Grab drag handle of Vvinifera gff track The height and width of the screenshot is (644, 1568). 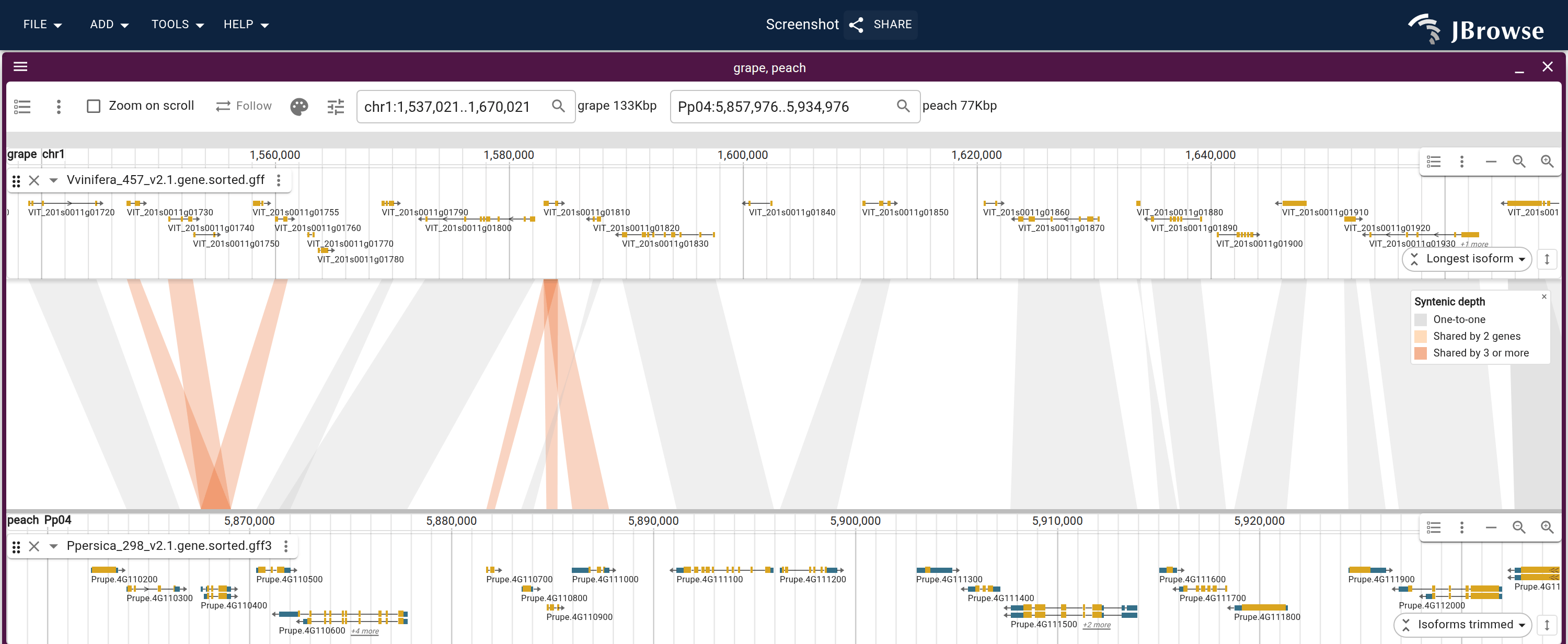[16, 181]
